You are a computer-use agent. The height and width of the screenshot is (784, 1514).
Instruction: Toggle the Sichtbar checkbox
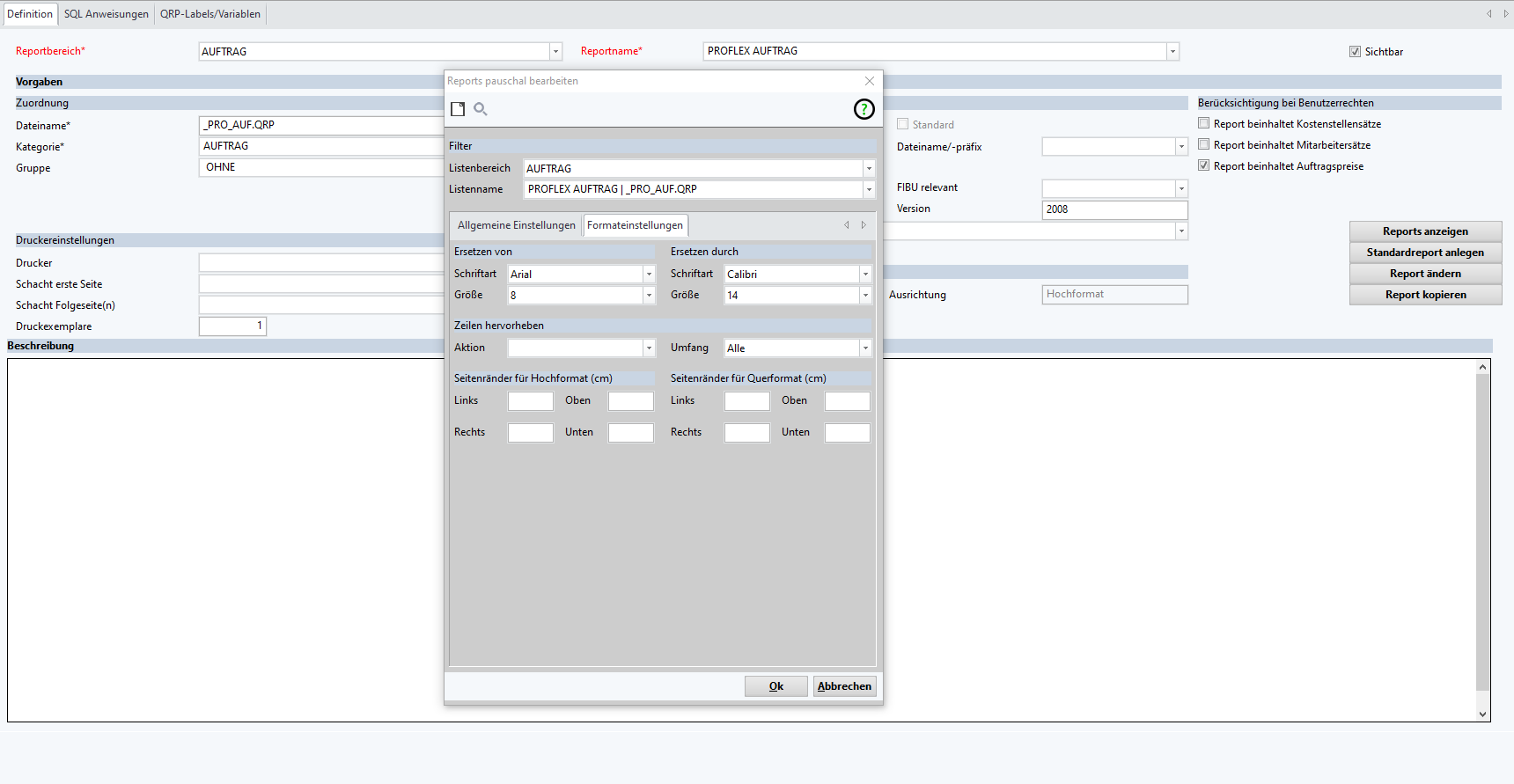tap(1355, 52)
